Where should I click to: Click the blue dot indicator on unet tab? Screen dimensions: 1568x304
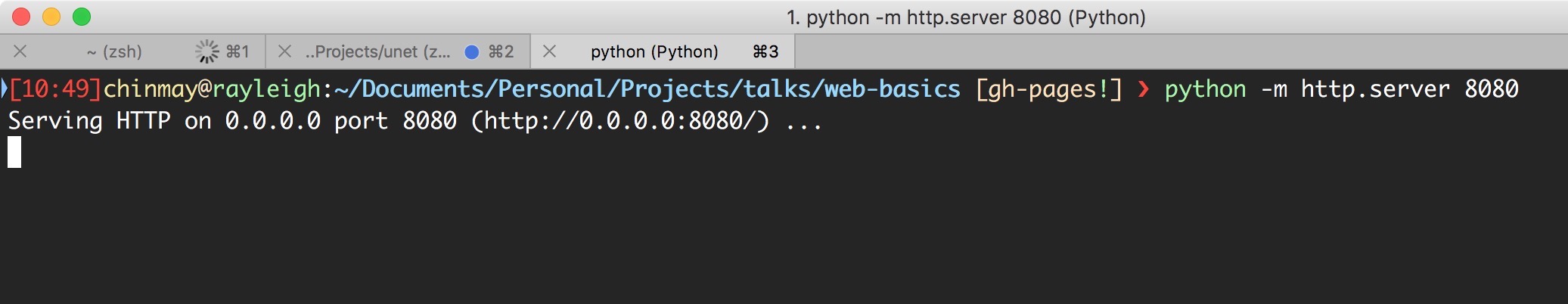[472, 51]
